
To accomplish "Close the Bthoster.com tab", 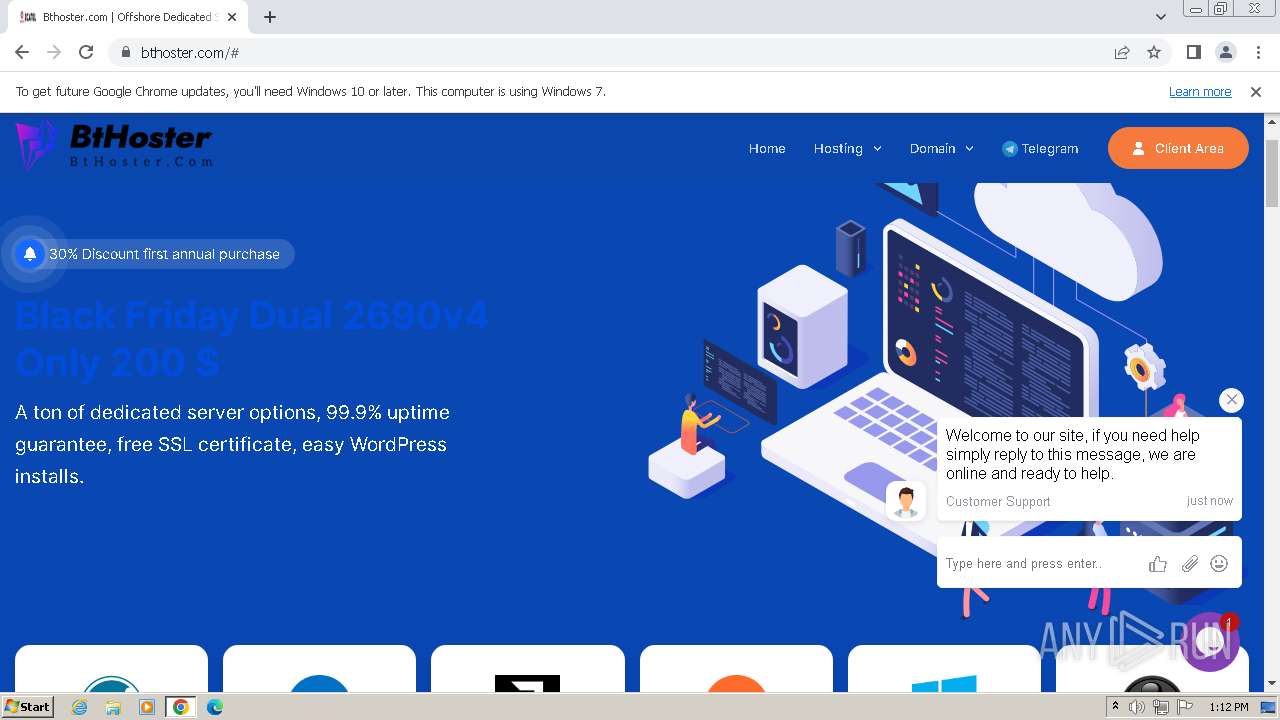I will [x=232, y=17].
